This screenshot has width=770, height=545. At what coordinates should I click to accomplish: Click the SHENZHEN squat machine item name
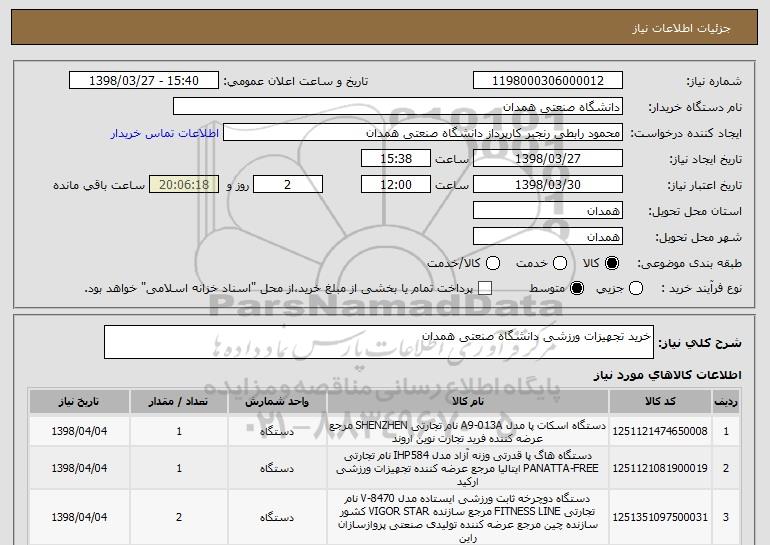(468, 432)
